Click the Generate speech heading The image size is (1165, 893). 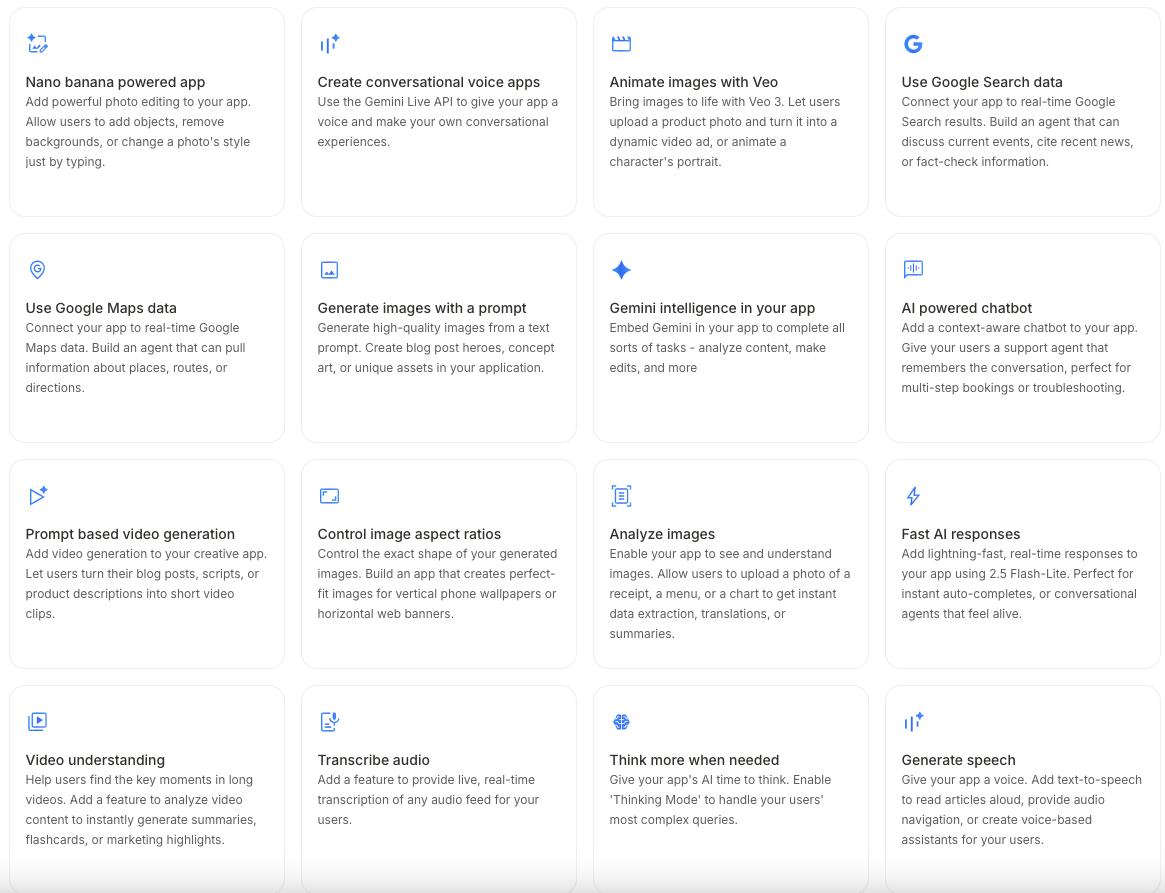coord(957,760)
